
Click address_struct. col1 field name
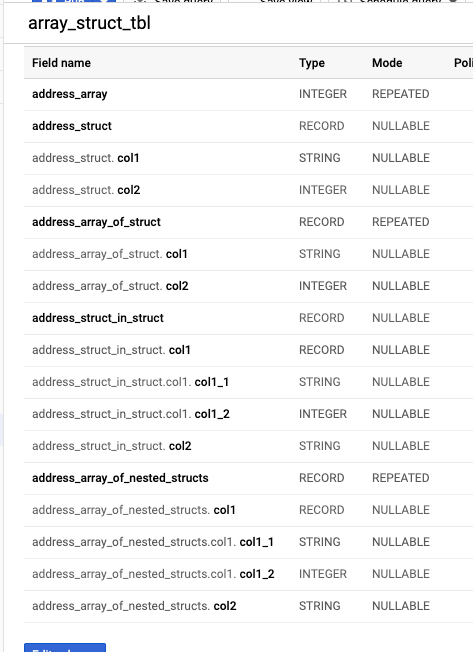(x=86, y=158)
